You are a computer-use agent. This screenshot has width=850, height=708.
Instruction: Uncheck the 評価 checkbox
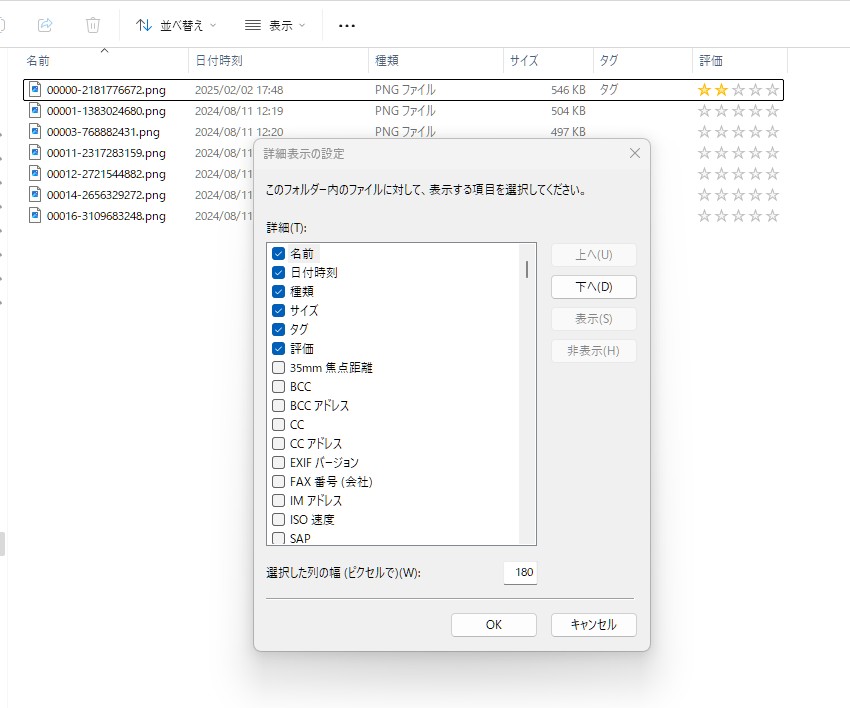[x=278, y=349]
